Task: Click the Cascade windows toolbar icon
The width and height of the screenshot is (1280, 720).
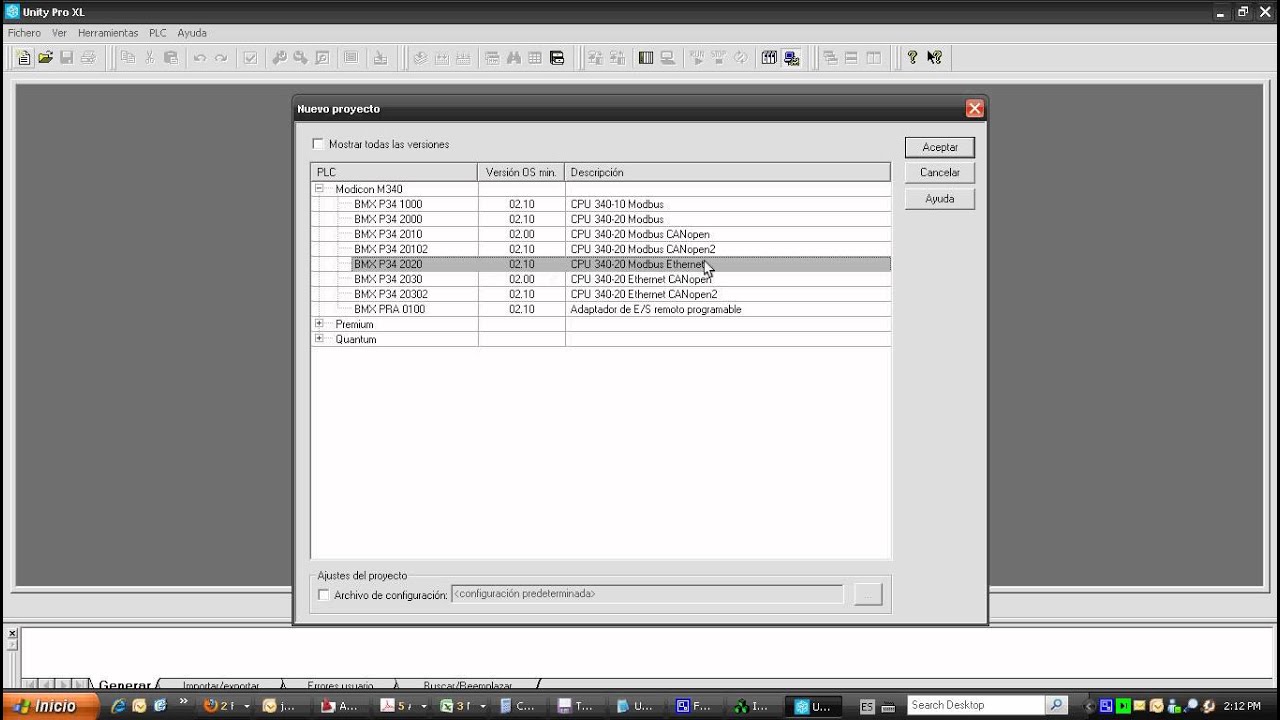Action: 830,58
